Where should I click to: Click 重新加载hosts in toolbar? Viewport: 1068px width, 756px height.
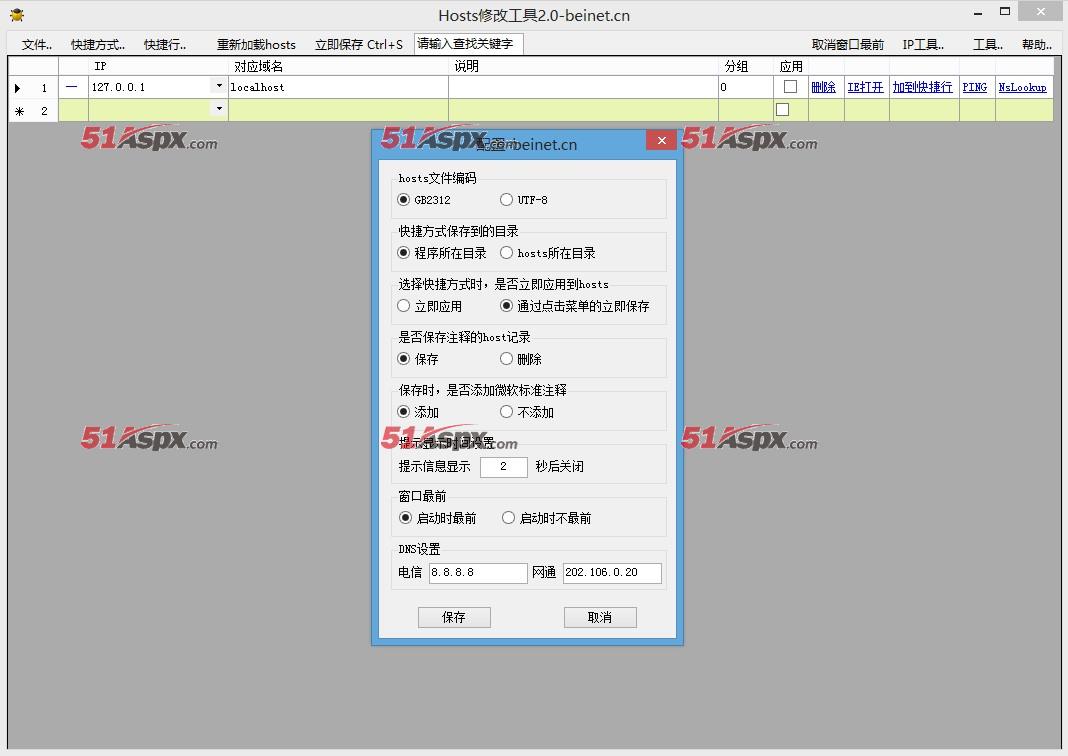click(256, 45)
